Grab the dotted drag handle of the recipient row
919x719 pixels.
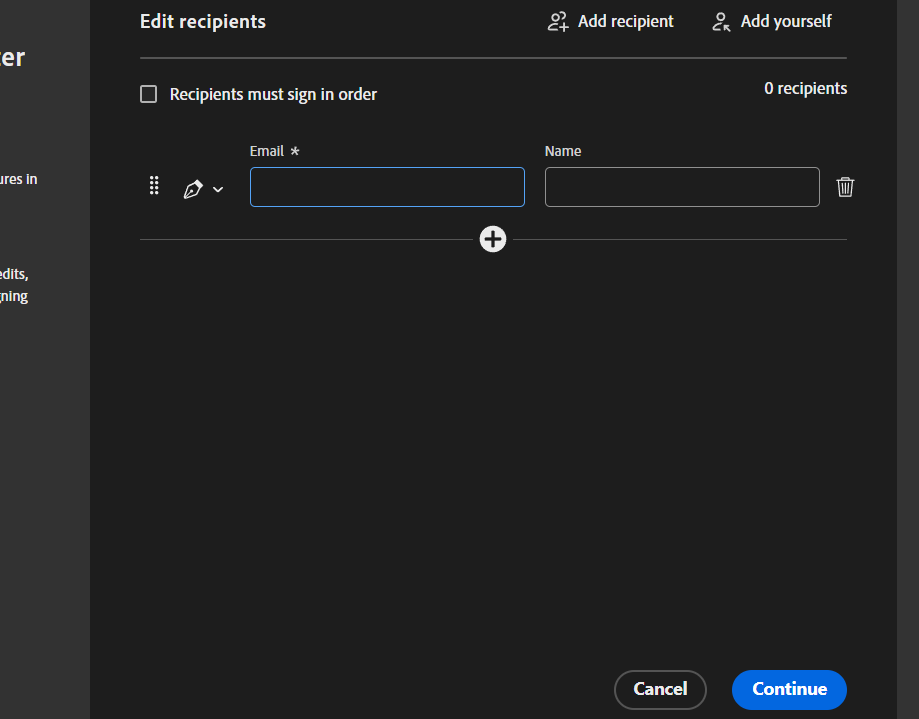pyautogui.click(x=154, y=186)
